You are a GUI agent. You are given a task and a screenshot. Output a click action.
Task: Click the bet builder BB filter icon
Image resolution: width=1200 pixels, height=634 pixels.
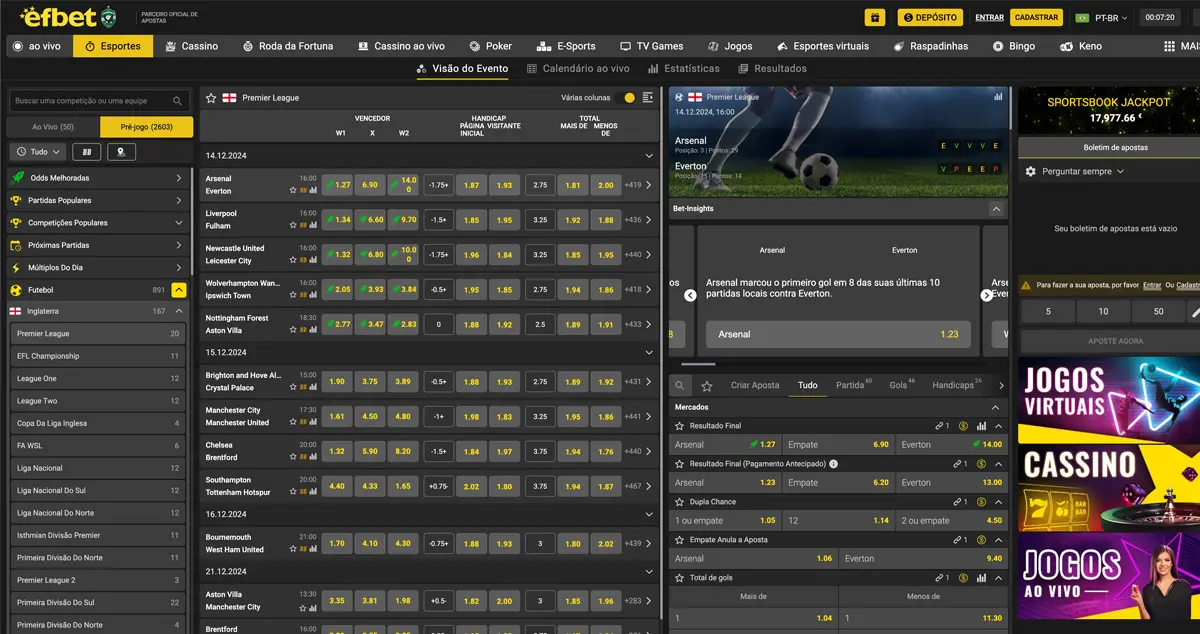coord(86,152)
